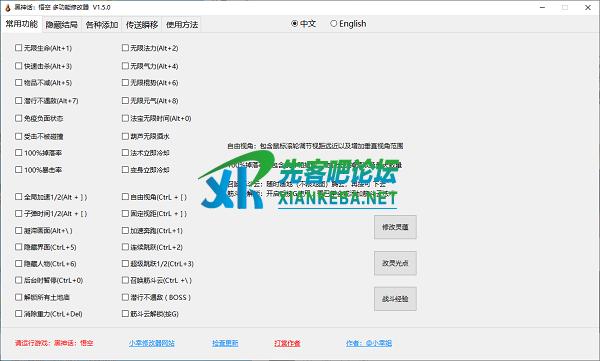Viewport: 600px width, 361px height.
Task: Open the 检查更新 link
Action: coord(225,343)
